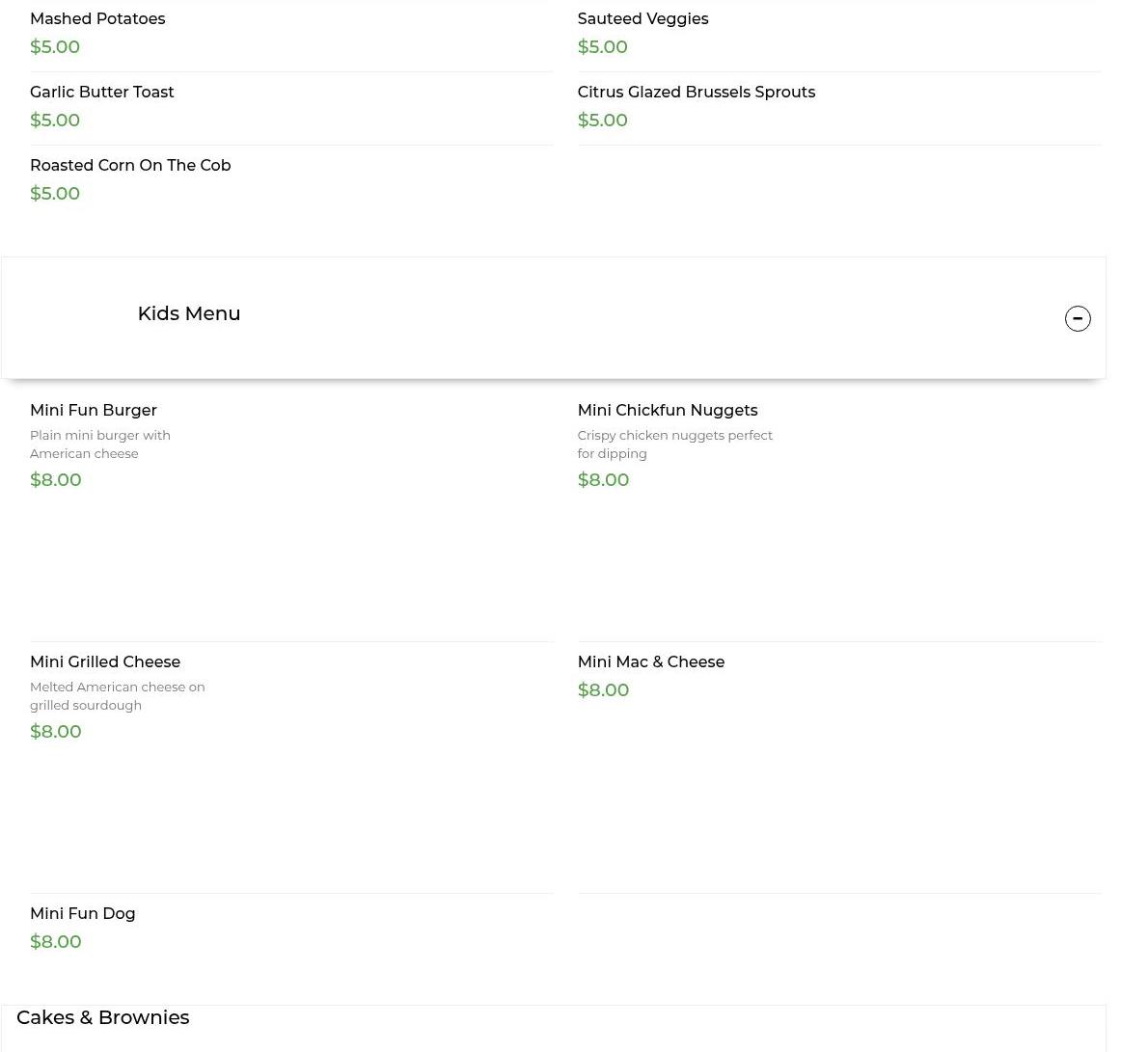Open the Mini Fun Burger item
Screen dimensions: 1148x1052
[94, 411]
